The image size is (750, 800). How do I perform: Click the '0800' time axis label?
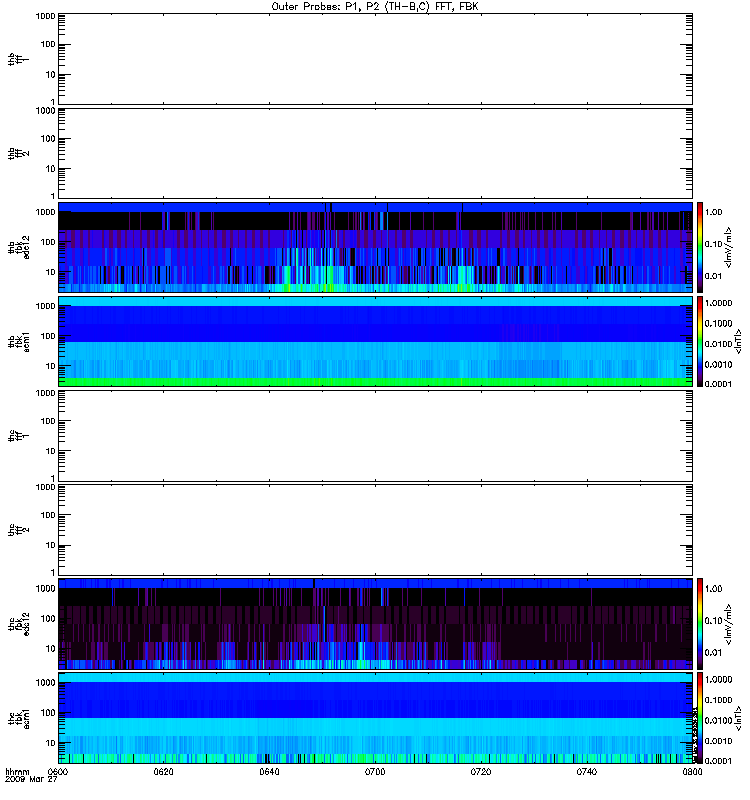(x=692, y=772)
